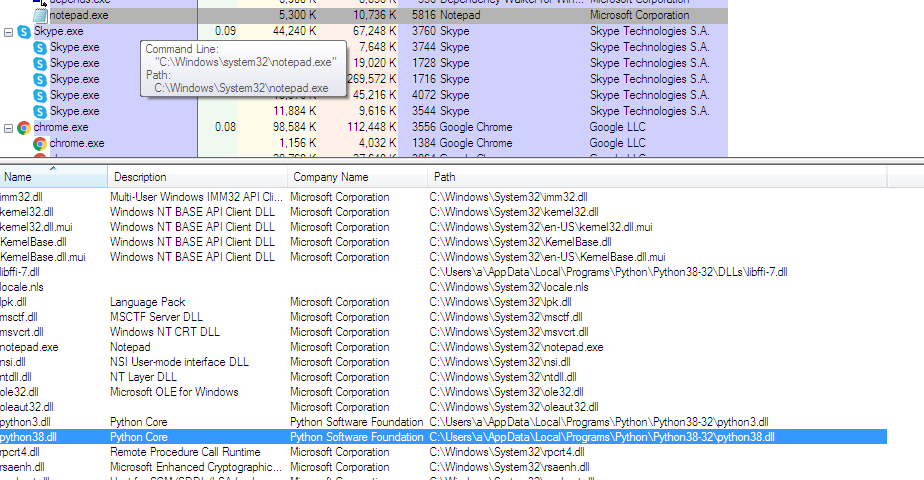The width and height of the screenshot is (924, 480).
Task: Click the 98,584 K private bytes cell
Action: tap(295, 127)
